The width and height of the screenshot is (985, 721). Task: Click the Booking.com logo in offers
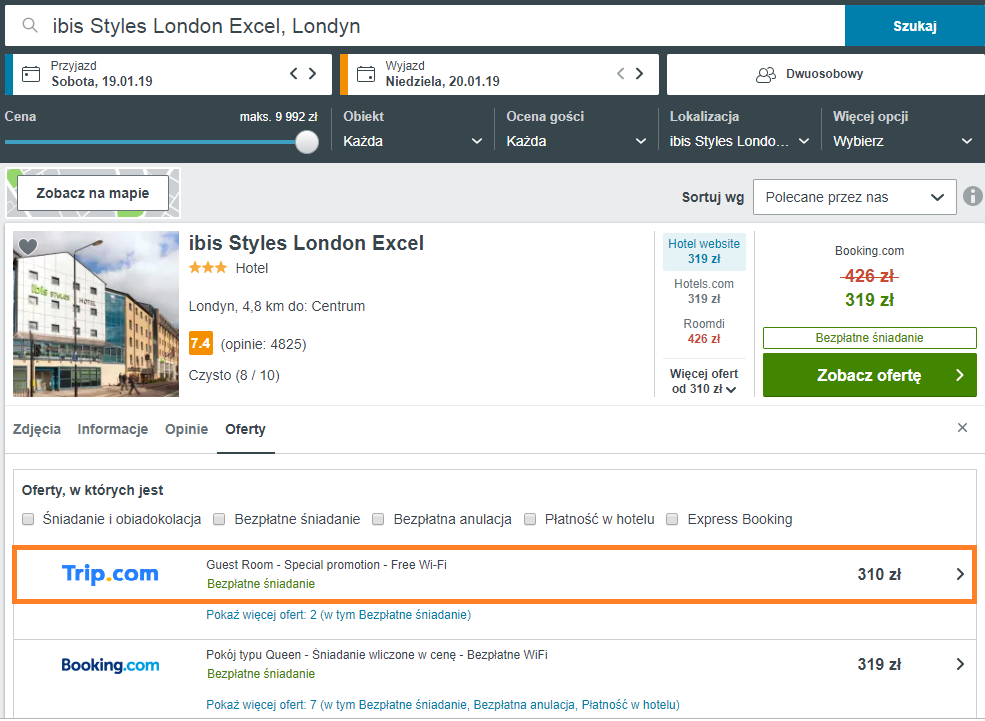click(110, 665)
